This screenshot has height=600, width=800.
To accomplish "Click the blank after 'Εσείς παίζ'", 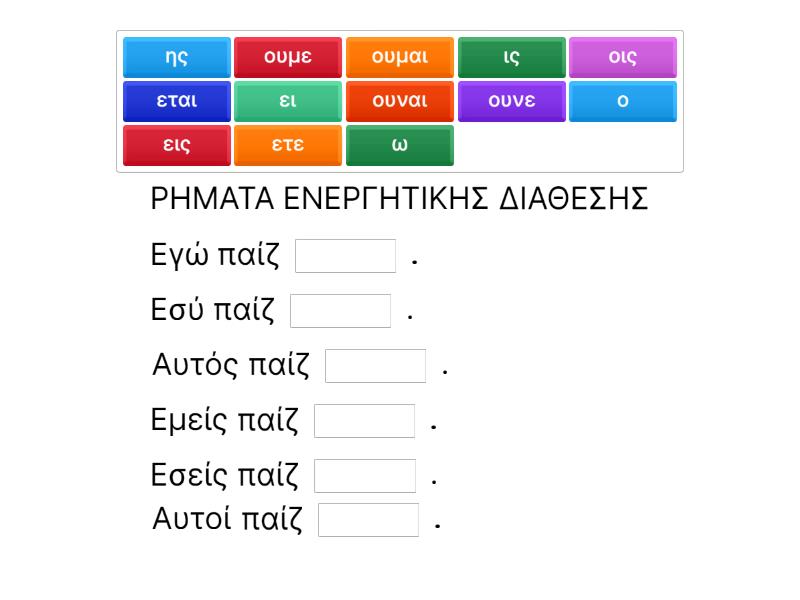I will [x=365, y=476].
